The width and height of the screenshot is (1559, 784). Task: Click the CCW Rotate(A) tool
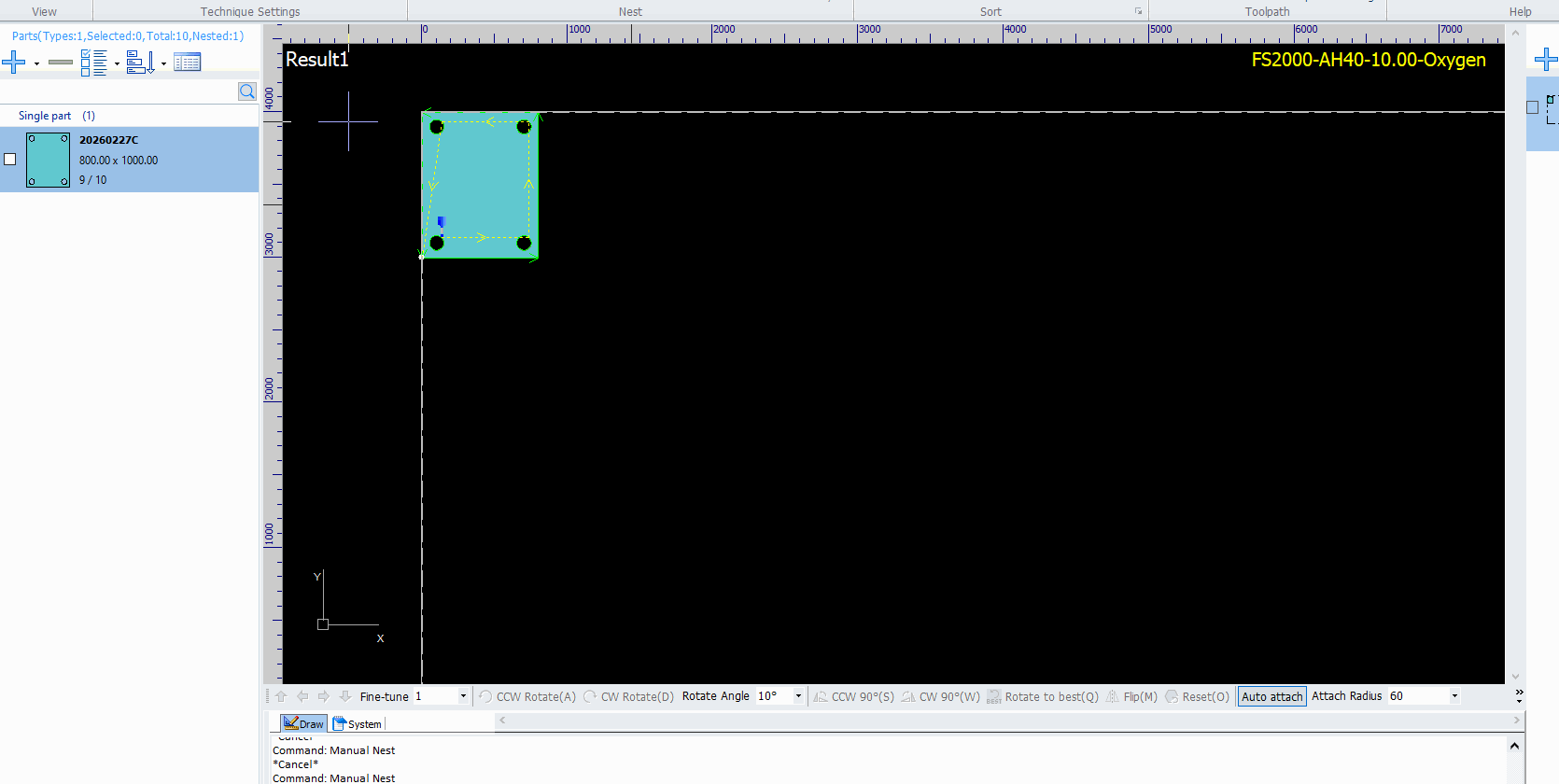pyautogui.click(x=527, y=697)
